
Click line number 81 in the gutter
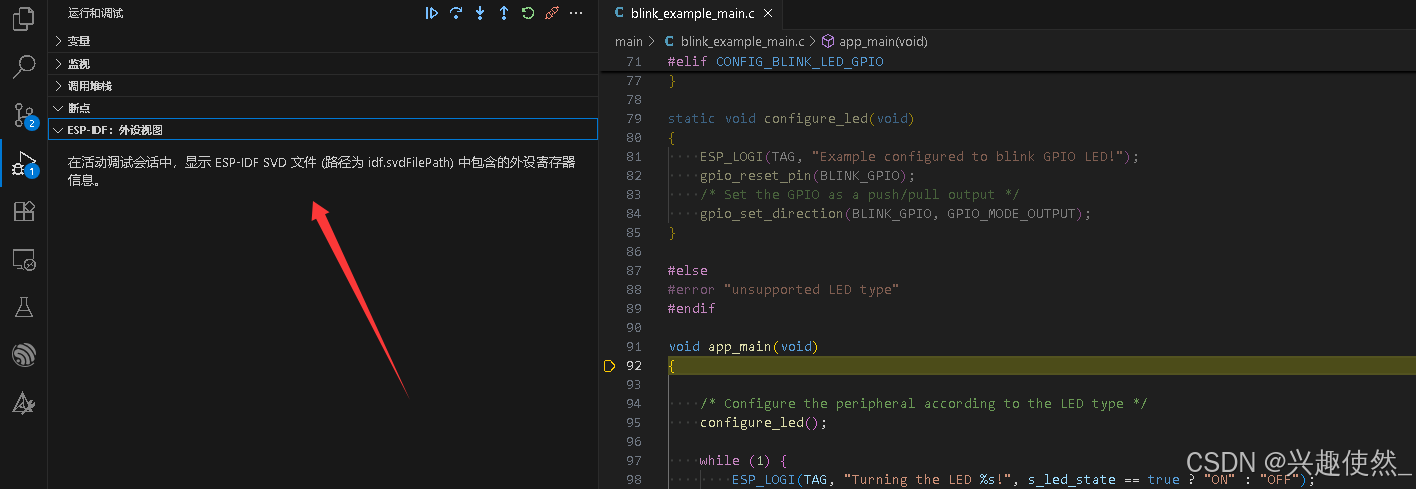[x=633, y=157]
